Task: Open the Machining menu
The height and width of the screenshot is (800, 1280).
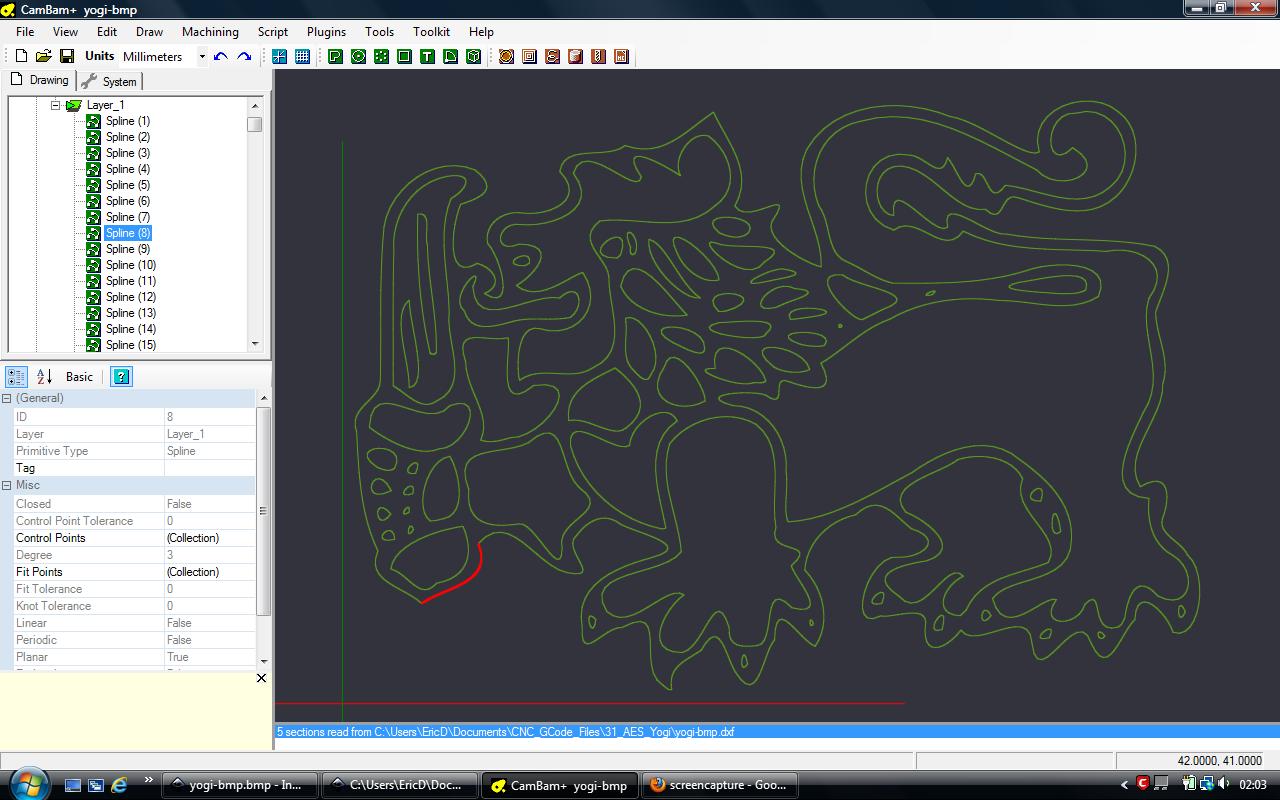Action: (x=210, y=32)
